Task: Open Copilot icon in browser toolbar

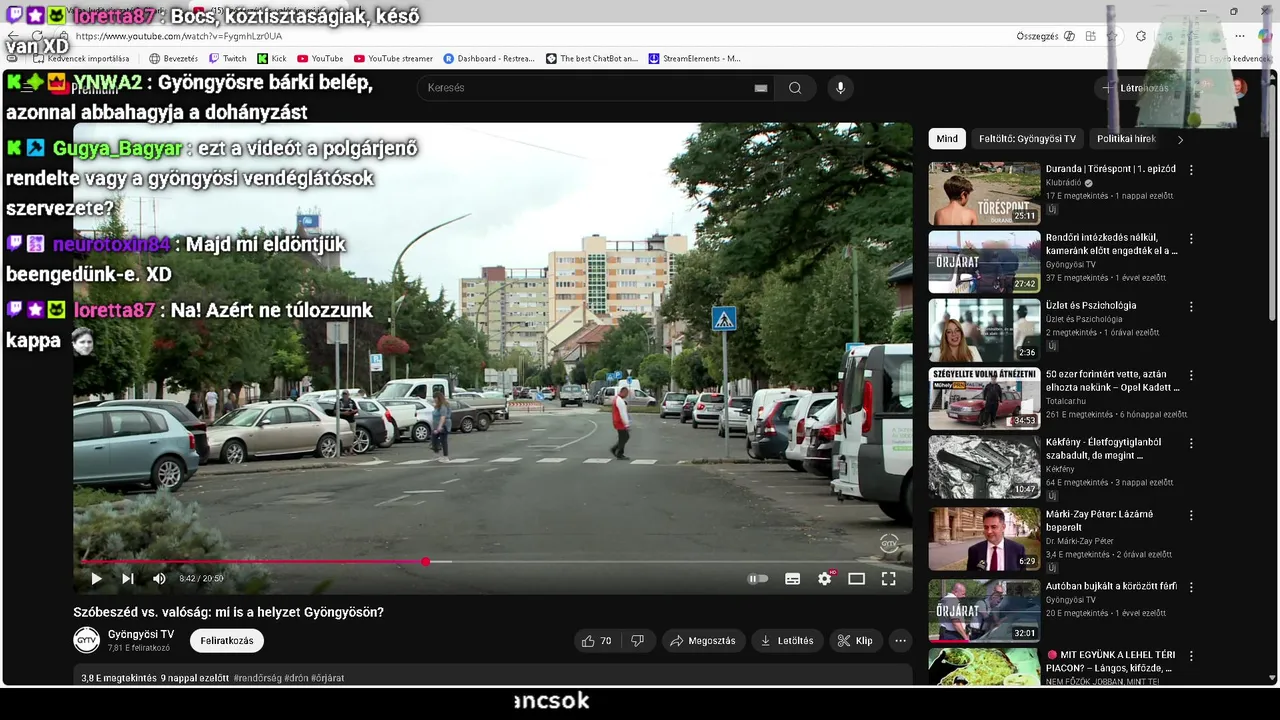Action: coord(1265,36)
